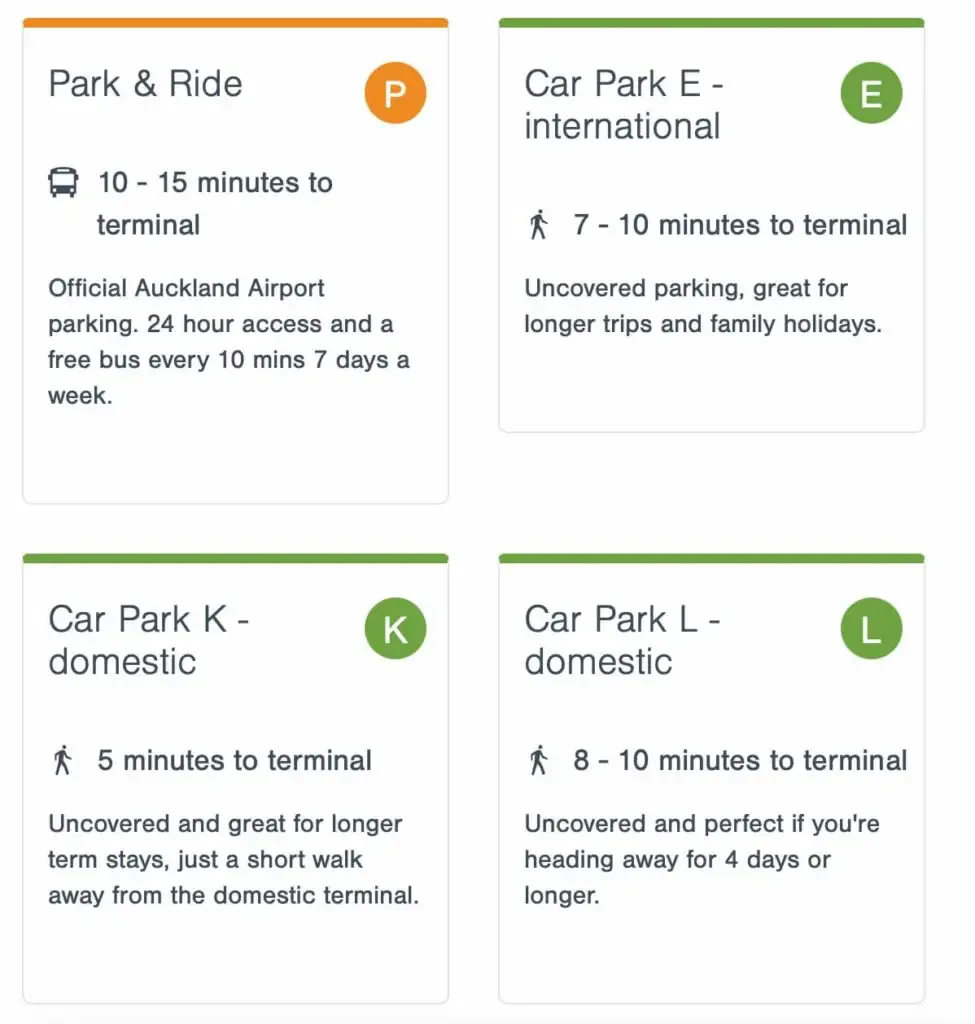Click the orange P badge for Park & Ride
Viewport: 975px width, 1024px height.
click(x=395, y=93)
